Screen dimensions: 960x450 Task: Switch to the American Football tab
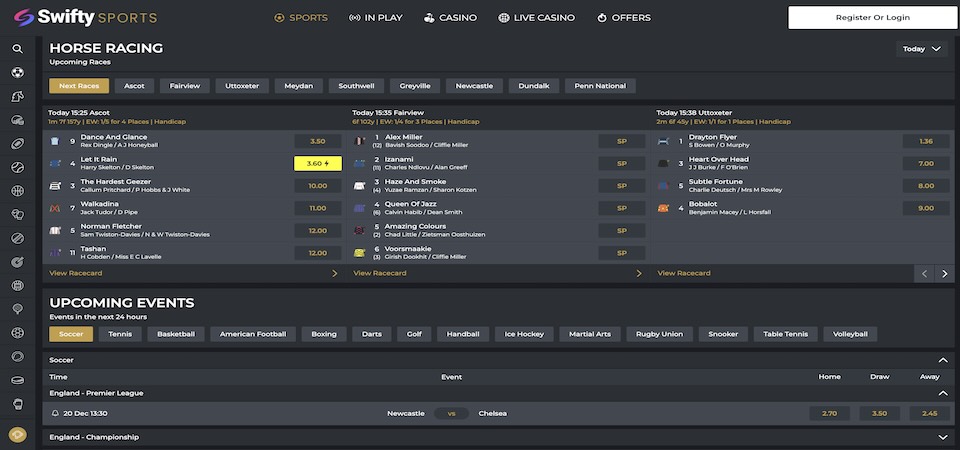pos(253,334)
